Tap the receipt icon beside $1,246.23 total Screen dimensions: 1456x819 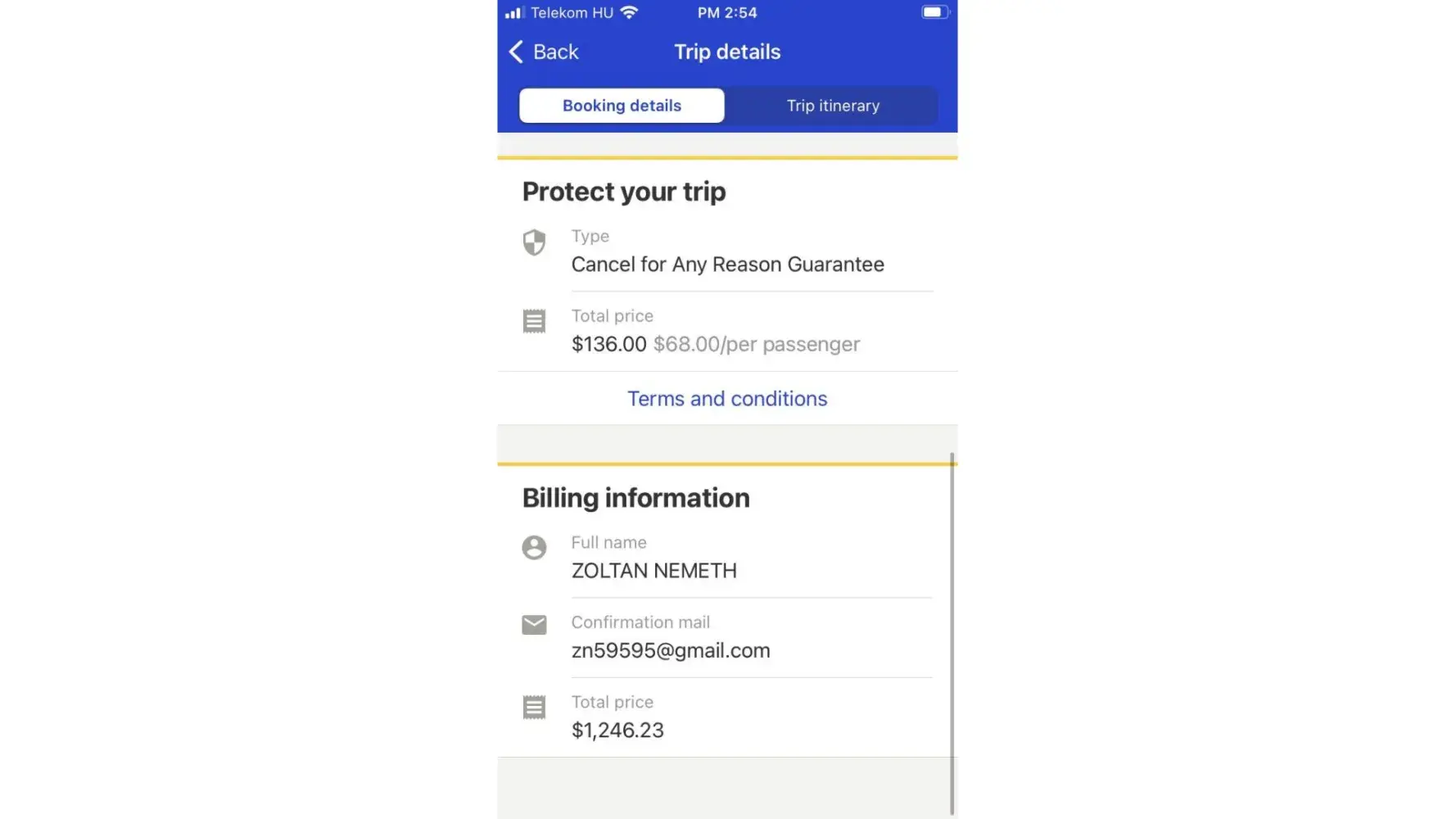pos(534,707)
